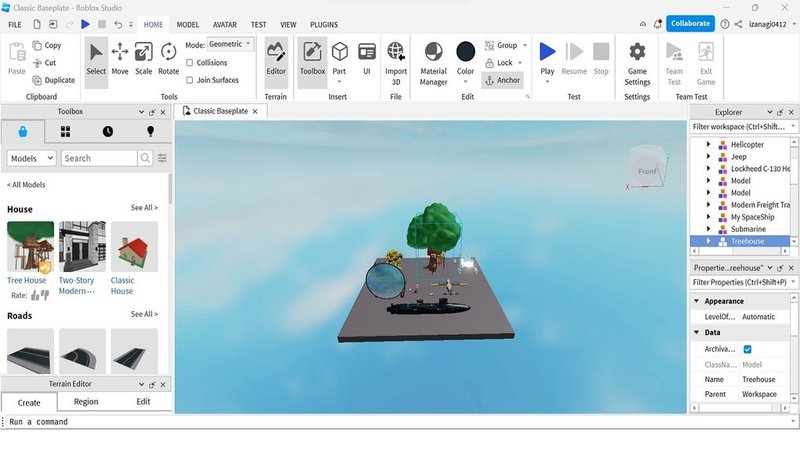This screenshot has width=800, height=450.
Task: Click the Toolbox search magnifier
Action: [x=145, y=158]
